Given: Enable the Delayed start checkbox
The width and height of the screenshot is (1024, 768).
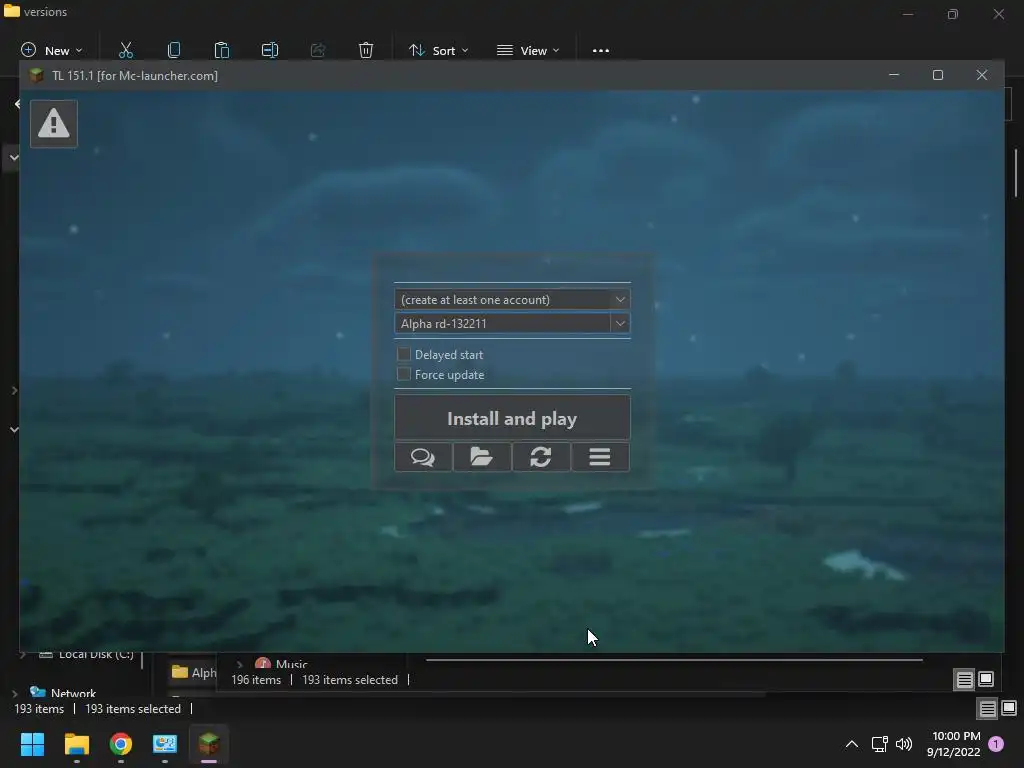Looking at the screenshot, I should click(404, 355).
